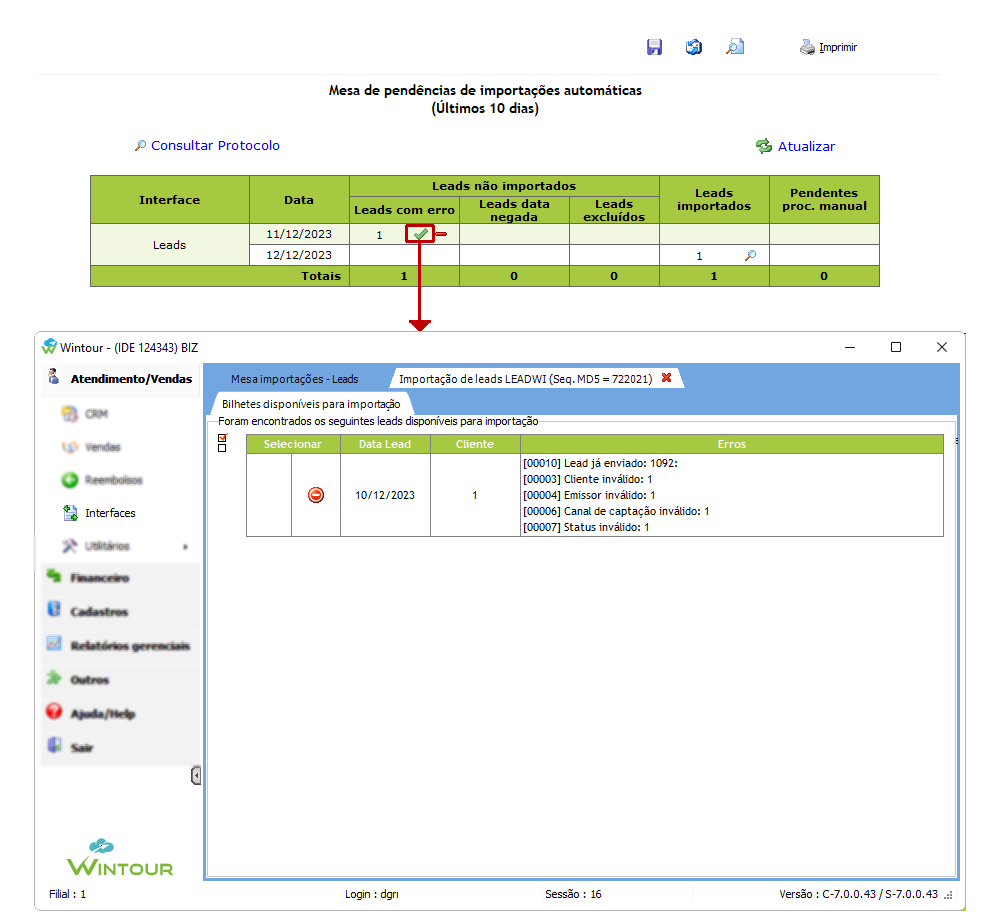Minimize the Wintour window
Image resolution: width=990 pixels, height=922 pixels.
[850, 347]
